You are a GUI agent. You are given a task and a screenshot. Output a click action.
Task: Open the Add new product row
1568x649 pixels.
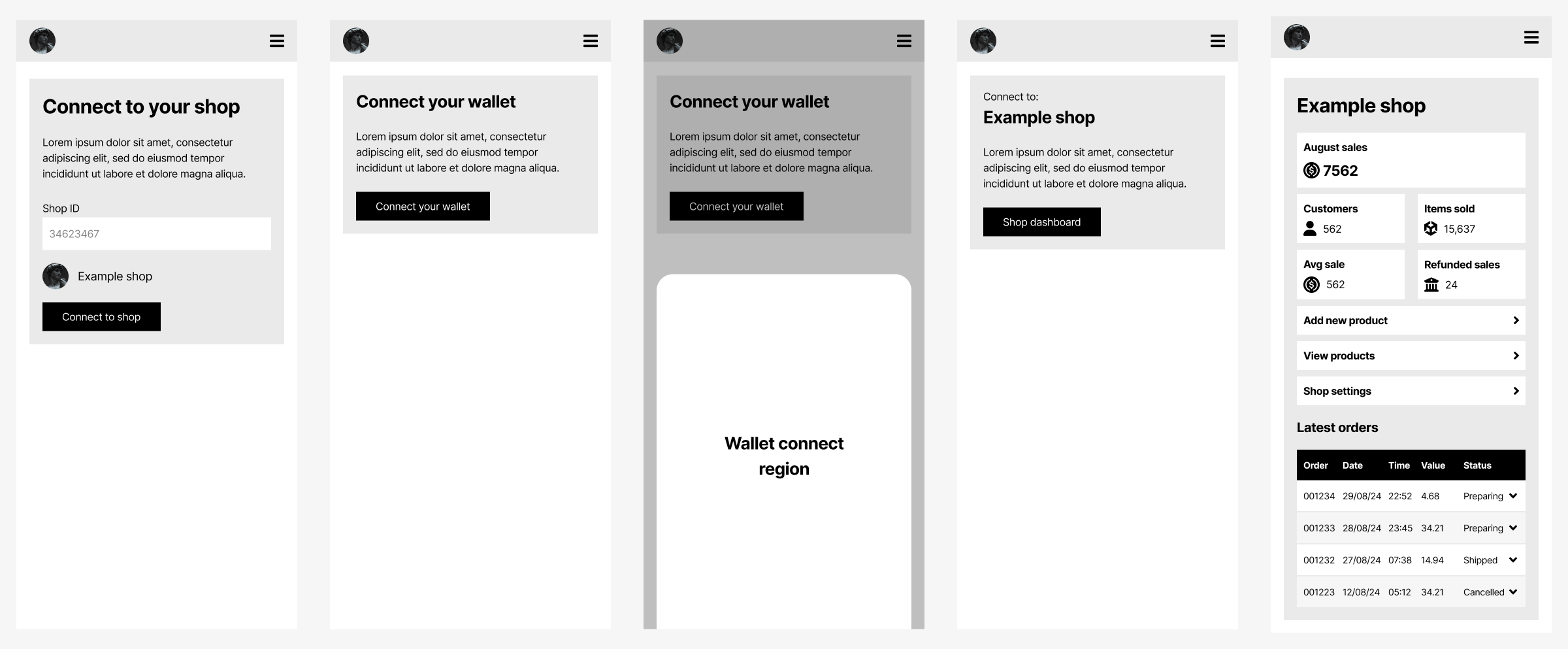pos(1411,320)
